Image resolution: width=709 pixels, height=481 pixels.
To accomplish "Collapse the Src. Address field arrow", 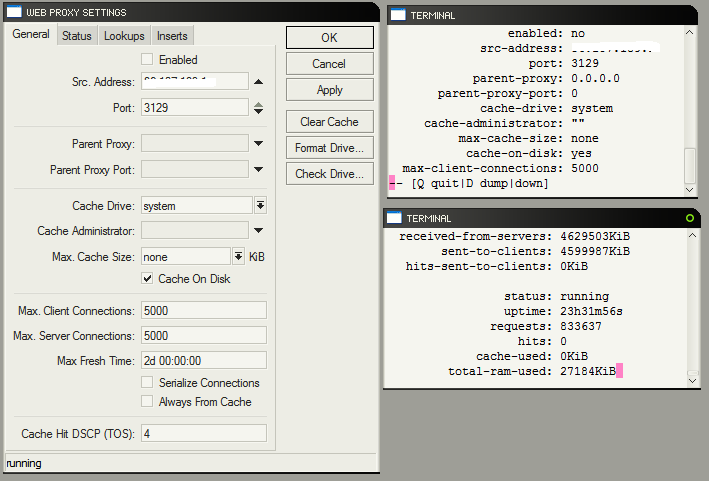I will [x=258, y=82].
